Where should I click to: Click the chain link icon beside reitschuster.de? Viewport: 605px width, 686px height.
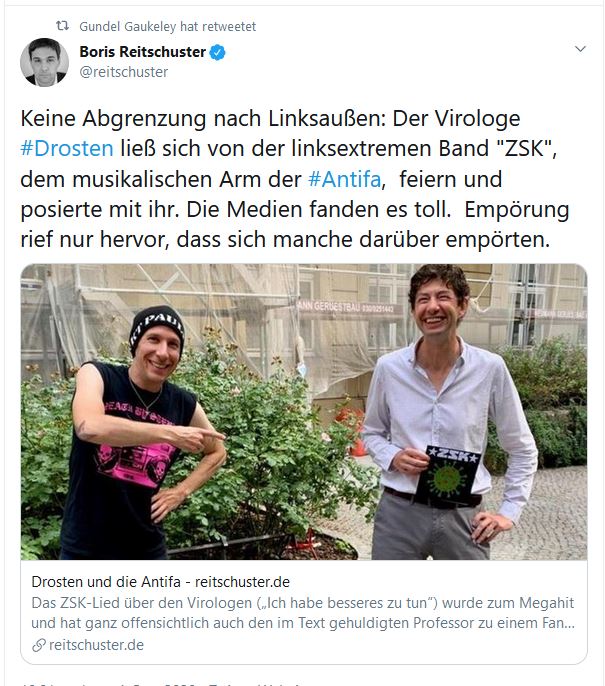coord(38,645)
